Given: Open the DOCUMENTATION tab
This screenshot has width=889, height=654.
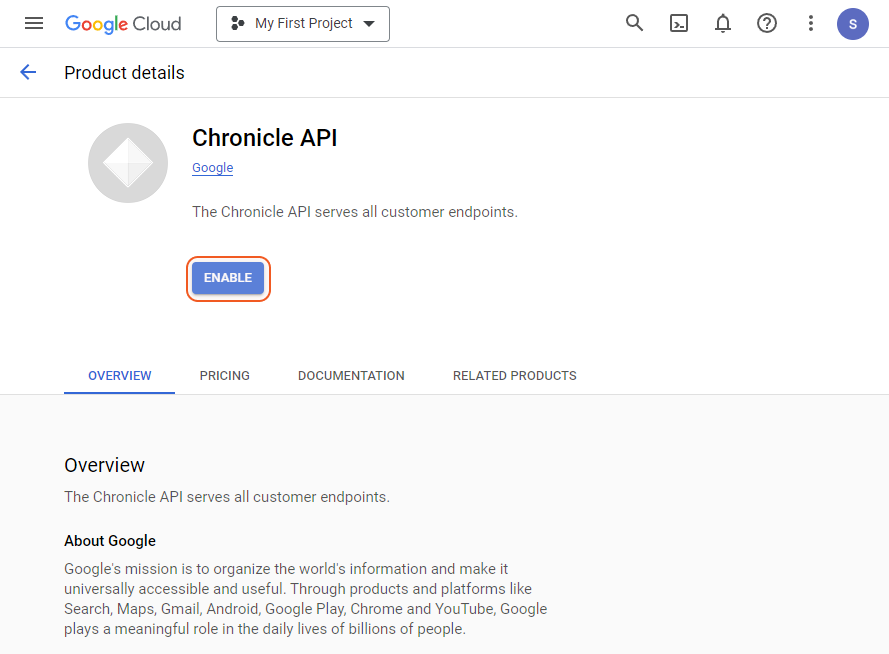Looking at the screenshot, I should click(351, 376).
